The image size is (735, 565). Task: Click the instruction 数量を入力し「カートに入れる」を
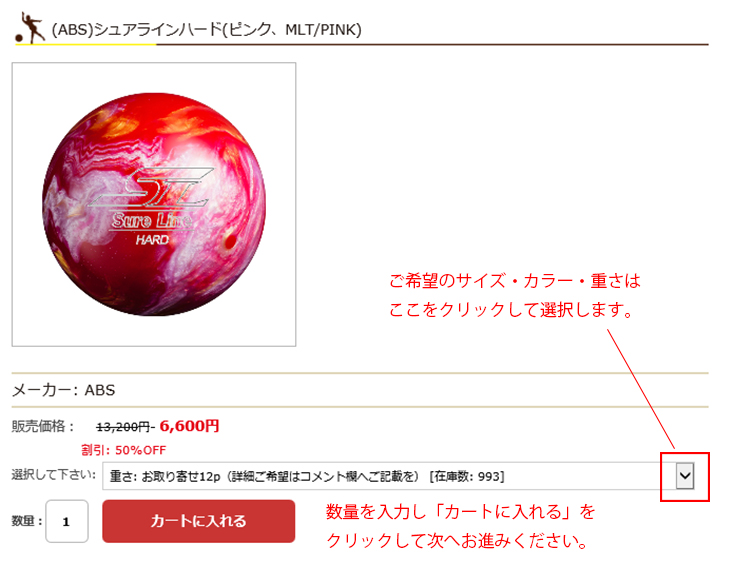pos(461,512)
